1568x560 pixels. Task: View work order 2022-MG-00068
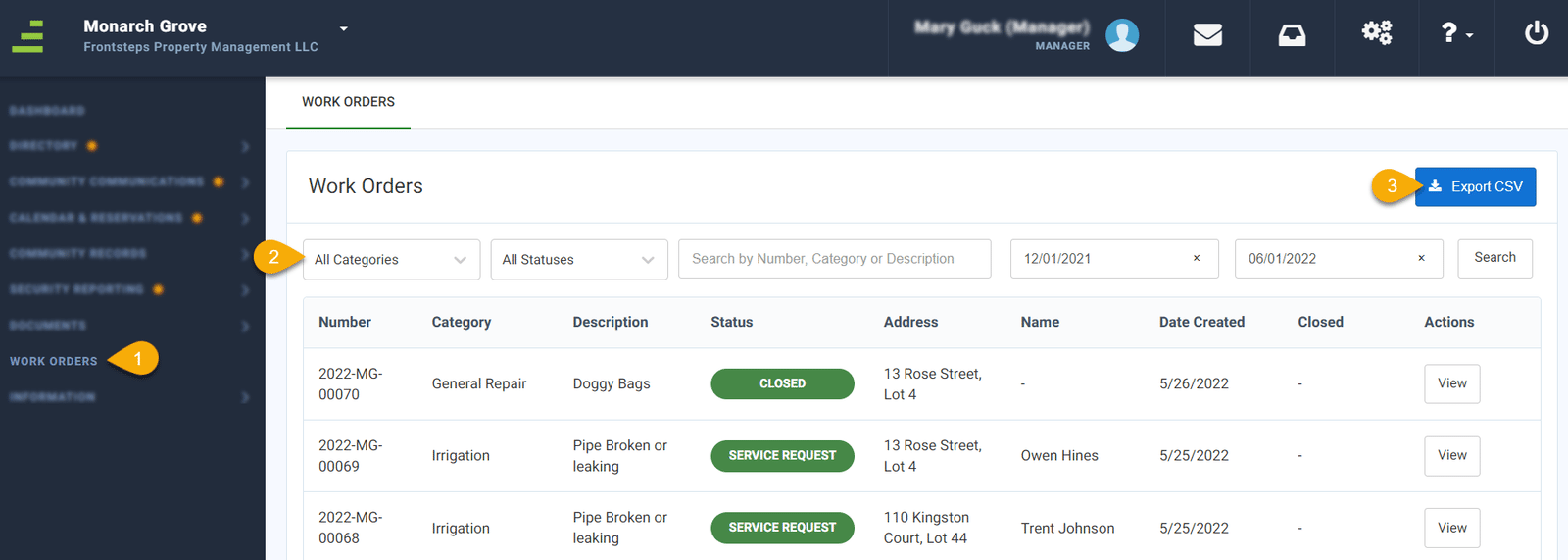[x=1451, y=528]
